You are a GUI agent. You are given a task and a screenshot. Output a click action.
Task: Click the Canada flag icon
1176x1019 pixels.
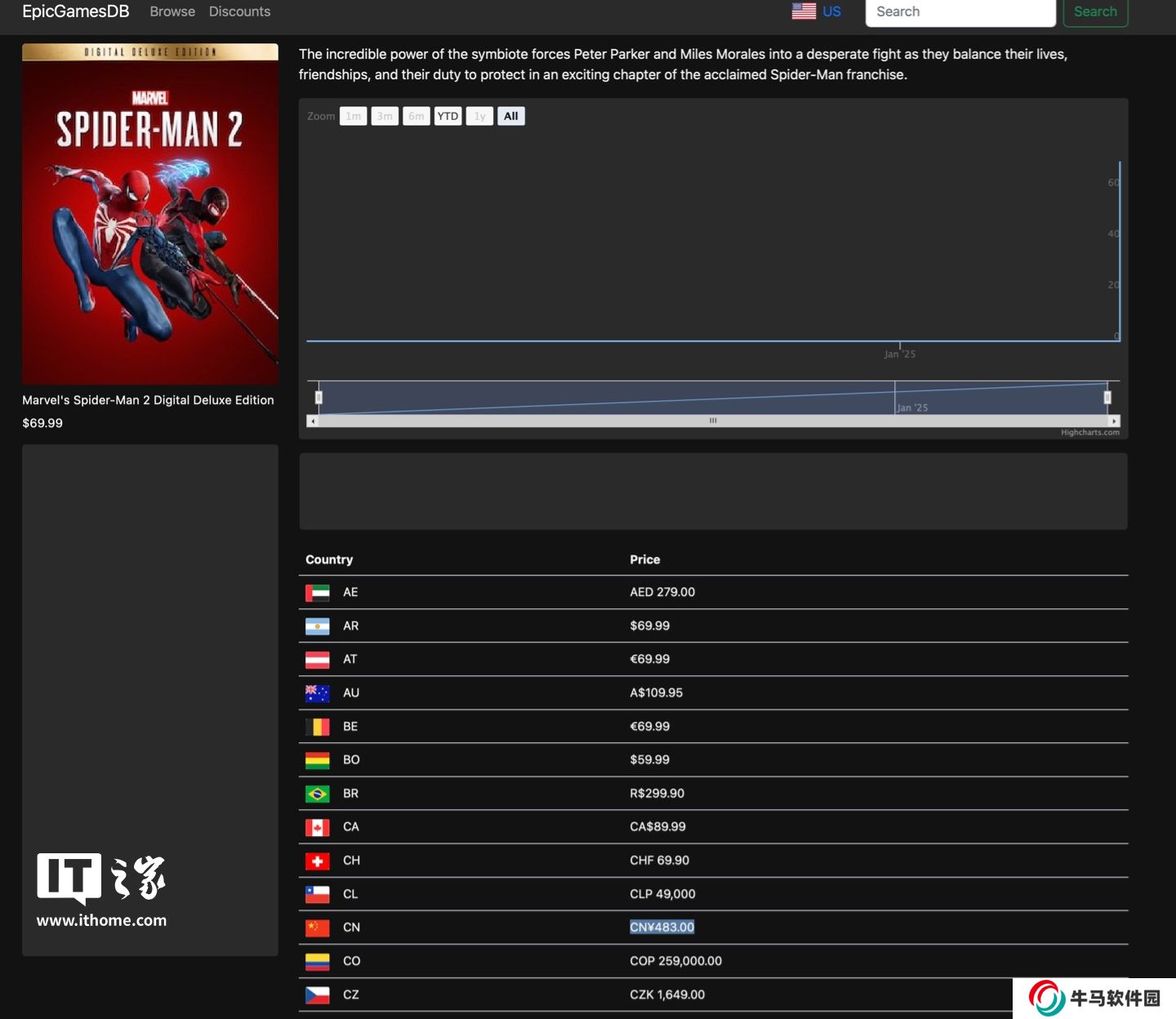[x=317, y=827]
